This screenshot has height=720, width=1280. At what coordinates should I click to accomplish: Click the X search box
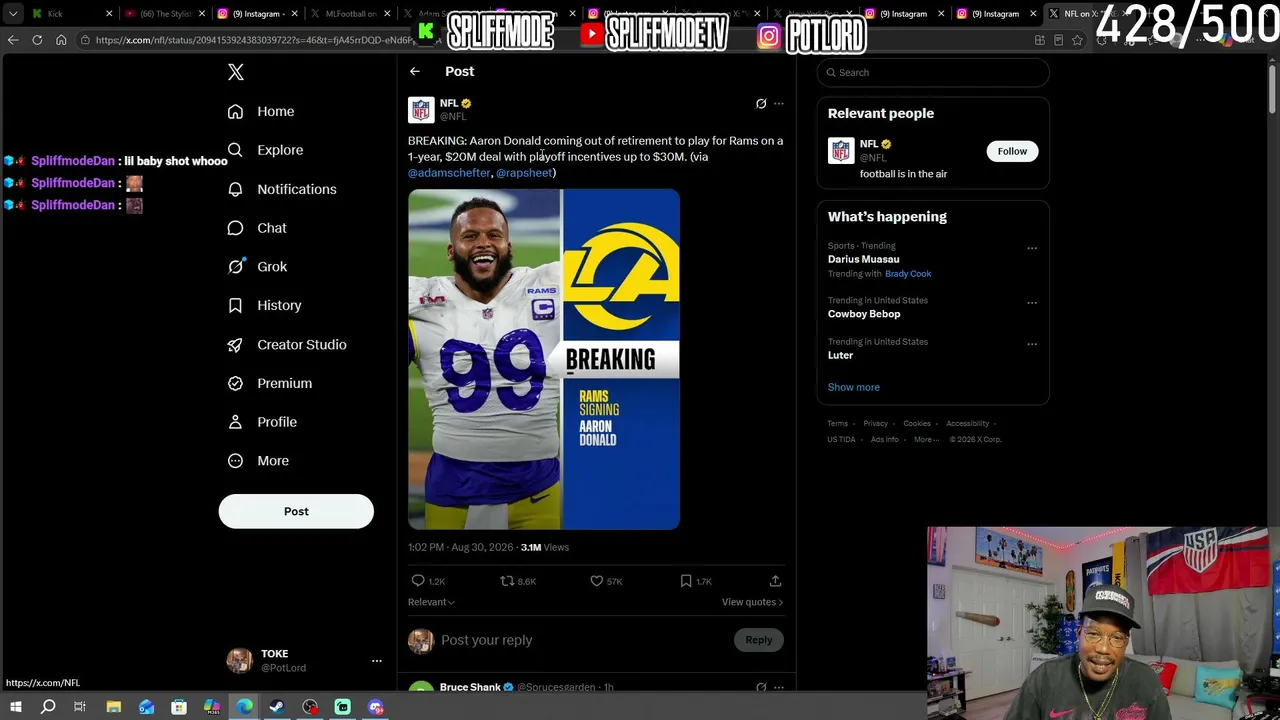(x=933, y=73)
